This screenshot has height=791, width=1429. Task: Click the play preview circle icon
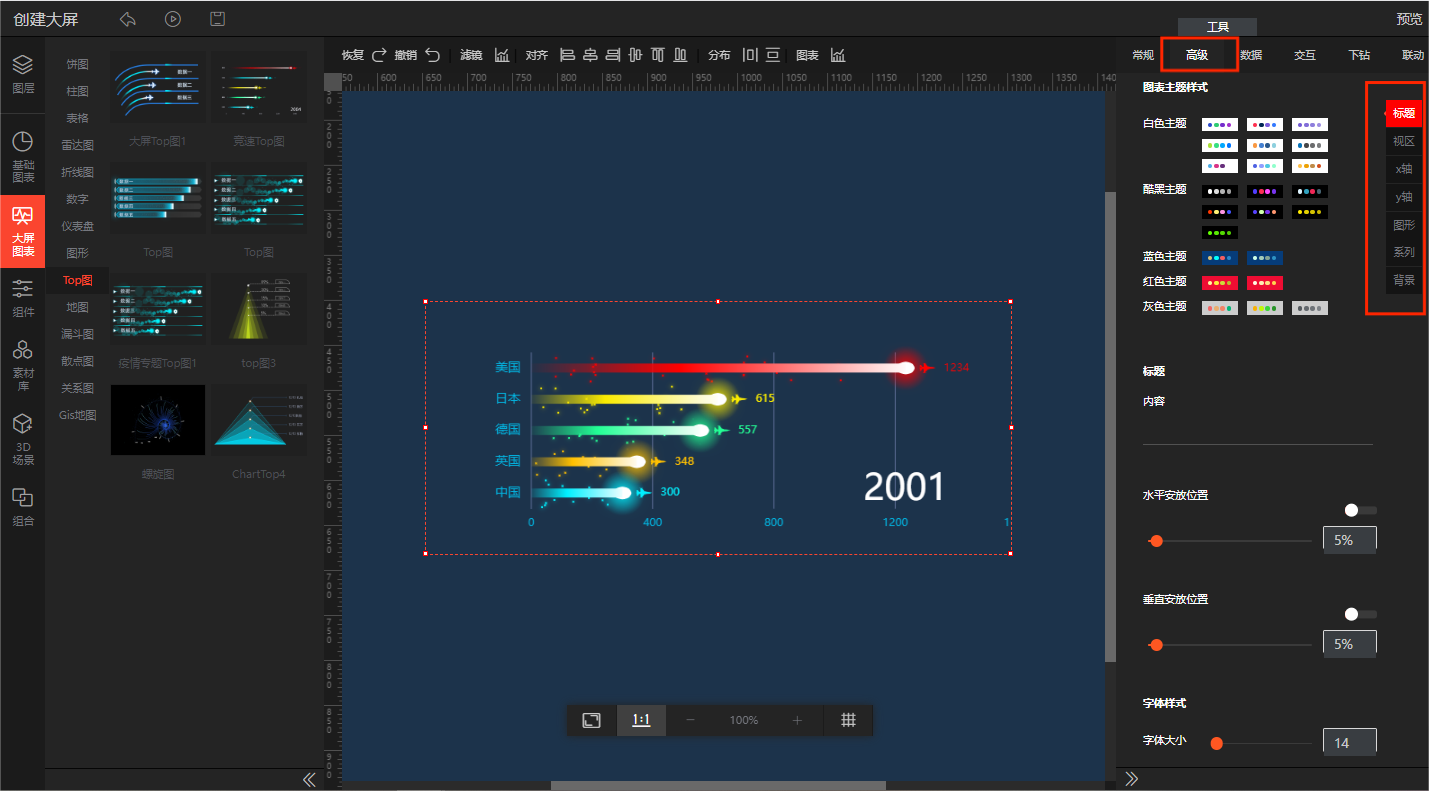point(173,19)
